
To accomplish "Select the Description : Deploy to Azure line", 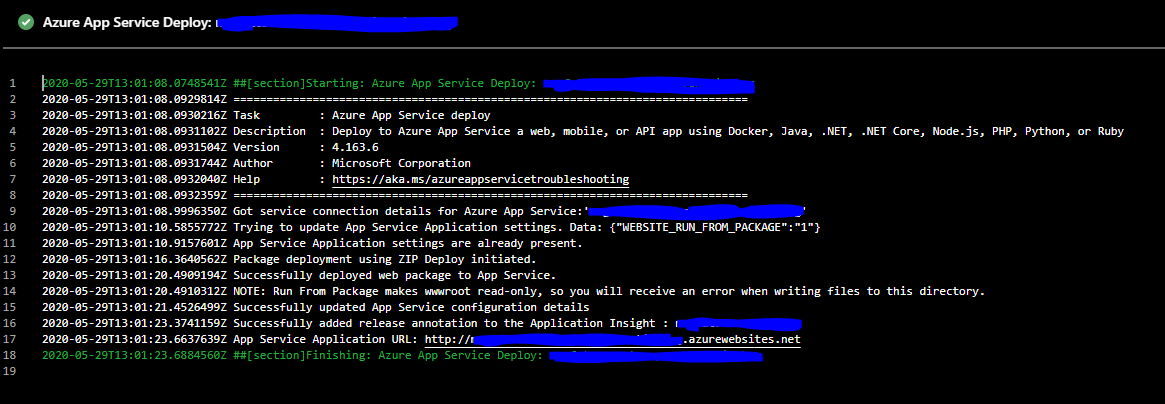I will pyautogui.click(x=582, y=131).
